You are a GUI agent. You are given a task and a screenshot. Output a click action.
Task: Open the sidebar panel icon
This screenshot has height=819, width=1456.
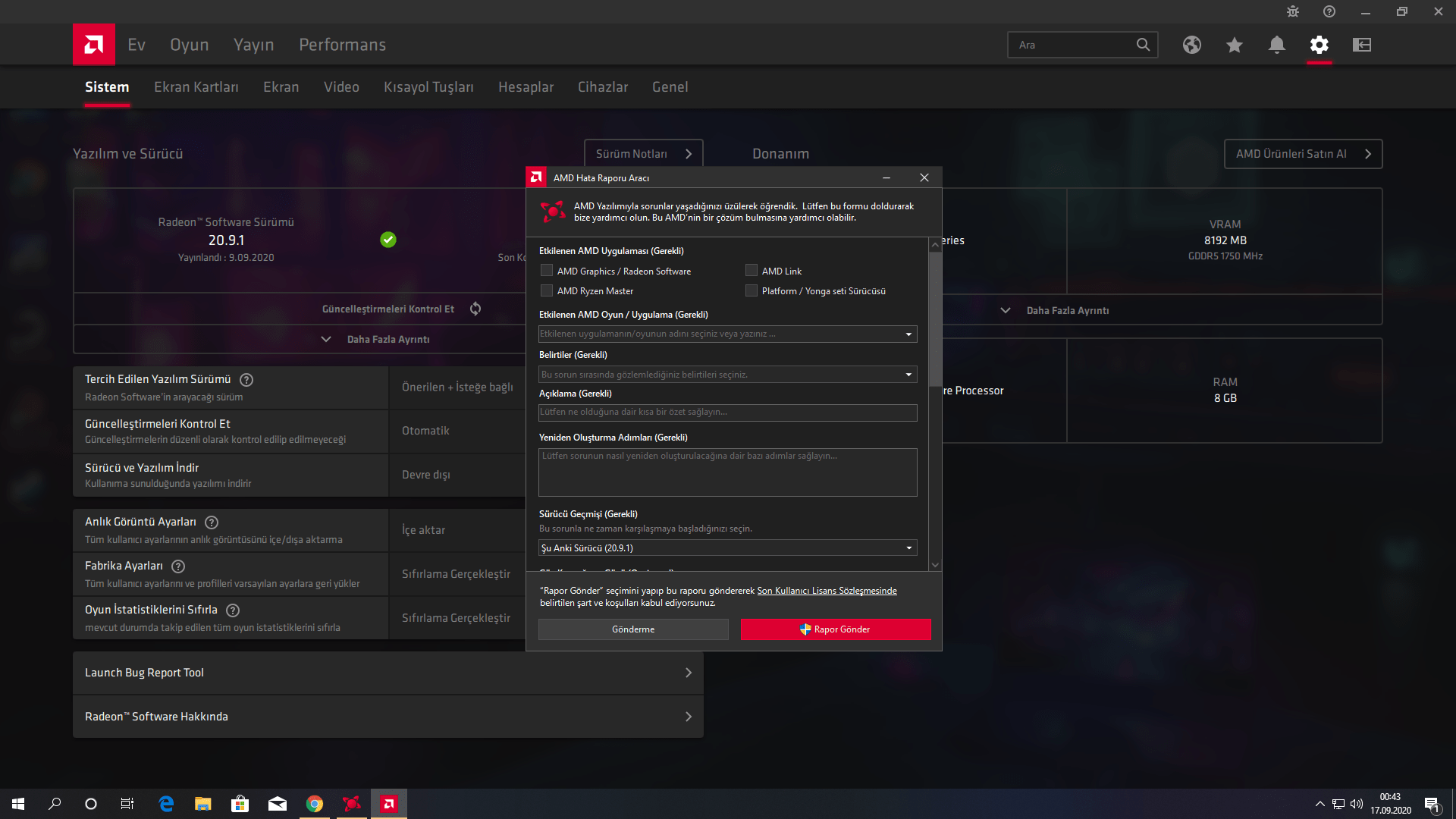(1361, 45)
